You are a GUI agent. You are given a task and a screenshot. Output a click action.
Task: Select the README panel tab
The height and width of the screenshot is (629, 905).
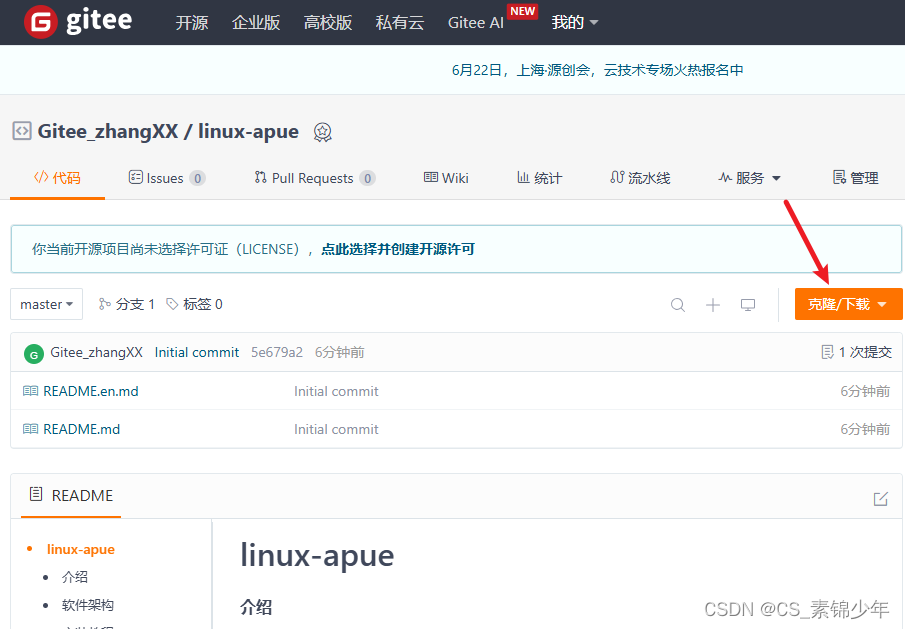[x=71, y=495]
